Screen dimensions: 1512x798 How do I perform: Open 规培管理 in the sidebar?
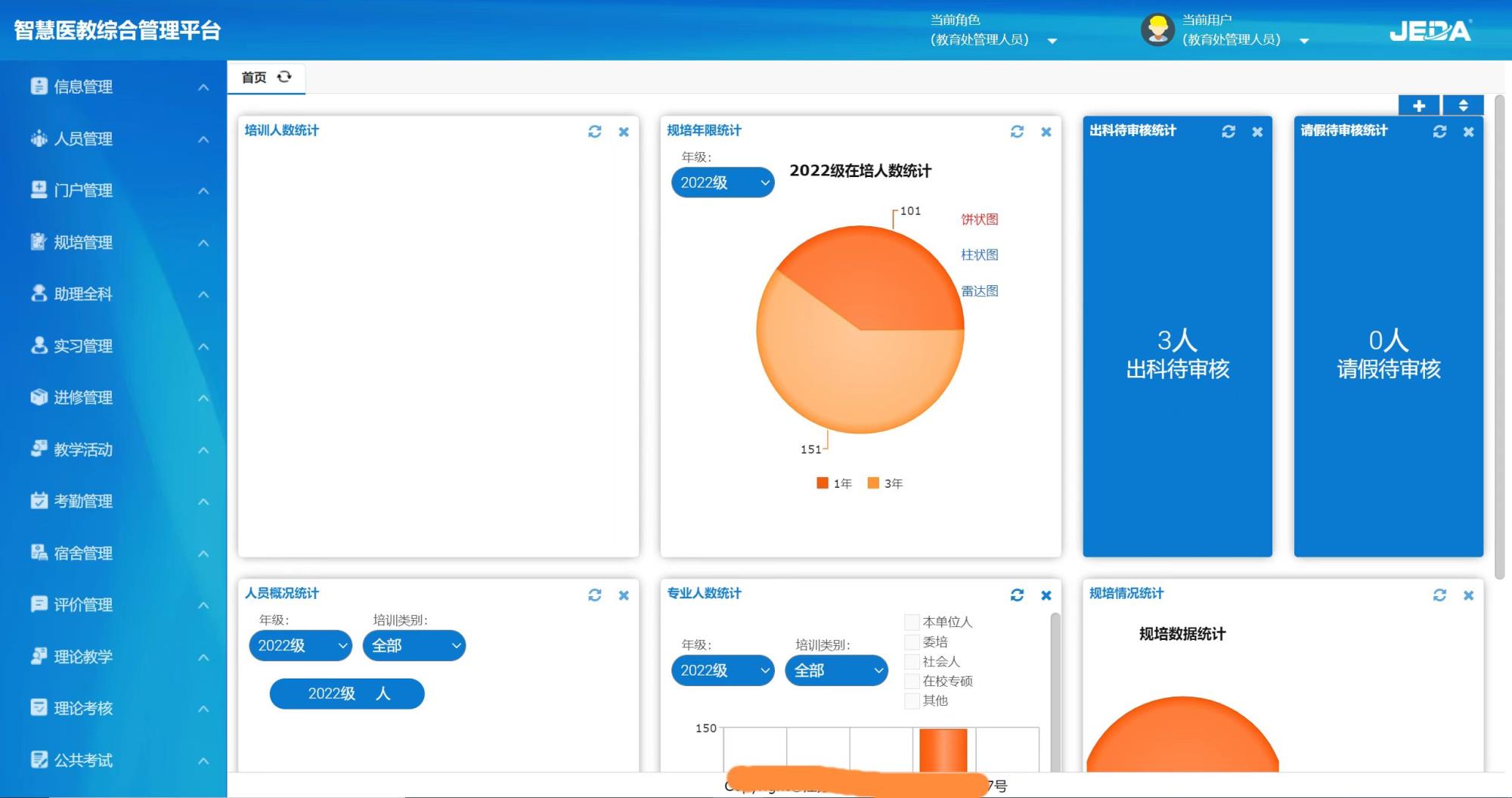tap(83, 243)
